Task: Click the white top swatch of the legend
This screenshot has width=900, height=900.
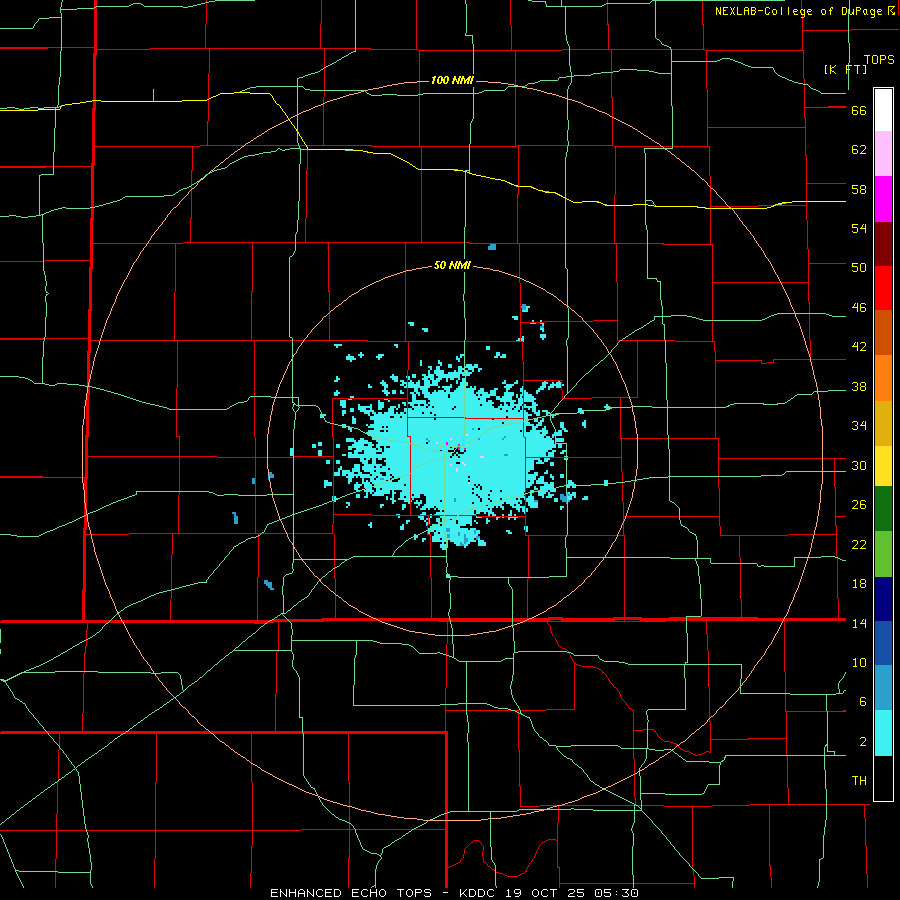Action: tap(883, 110)
